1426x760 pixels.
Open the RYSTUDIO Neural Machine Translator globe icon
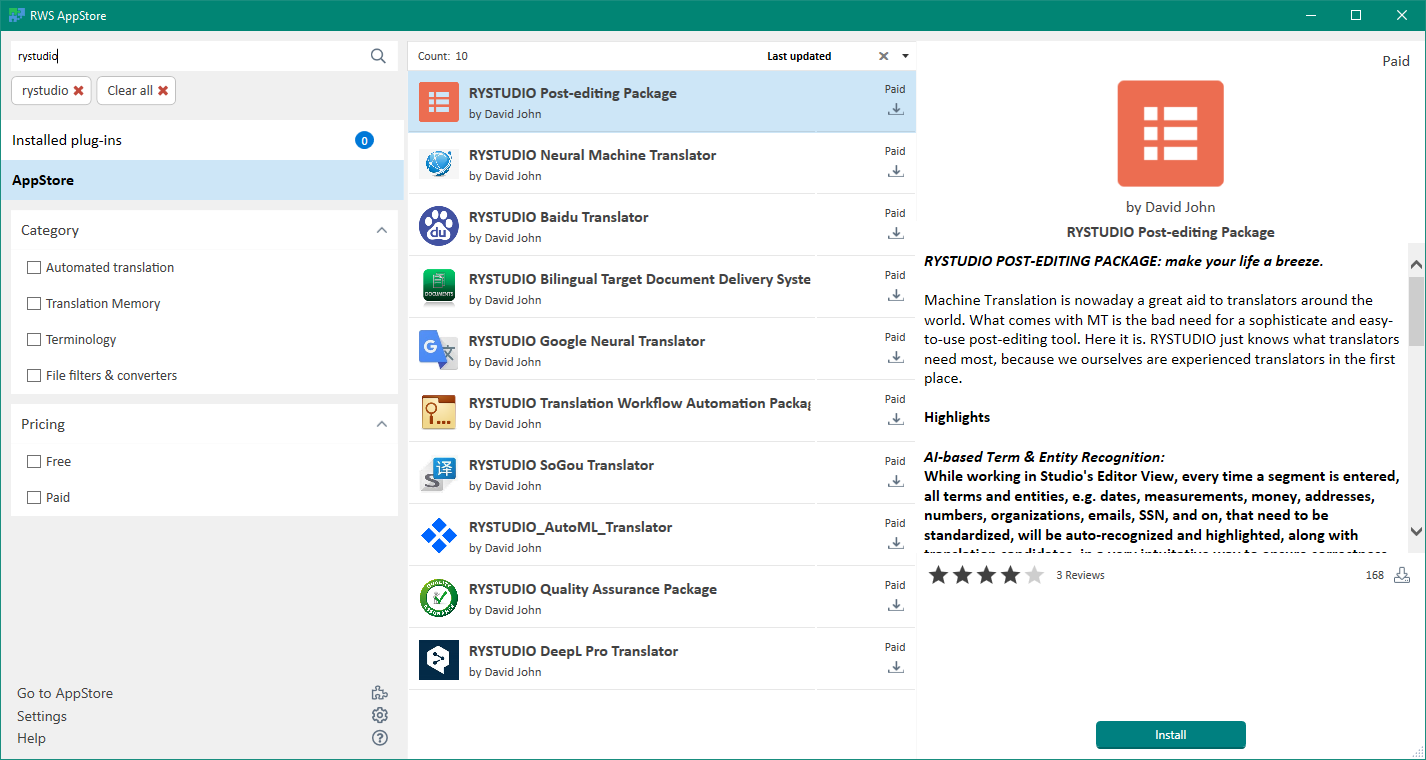[x=438, y=164]
